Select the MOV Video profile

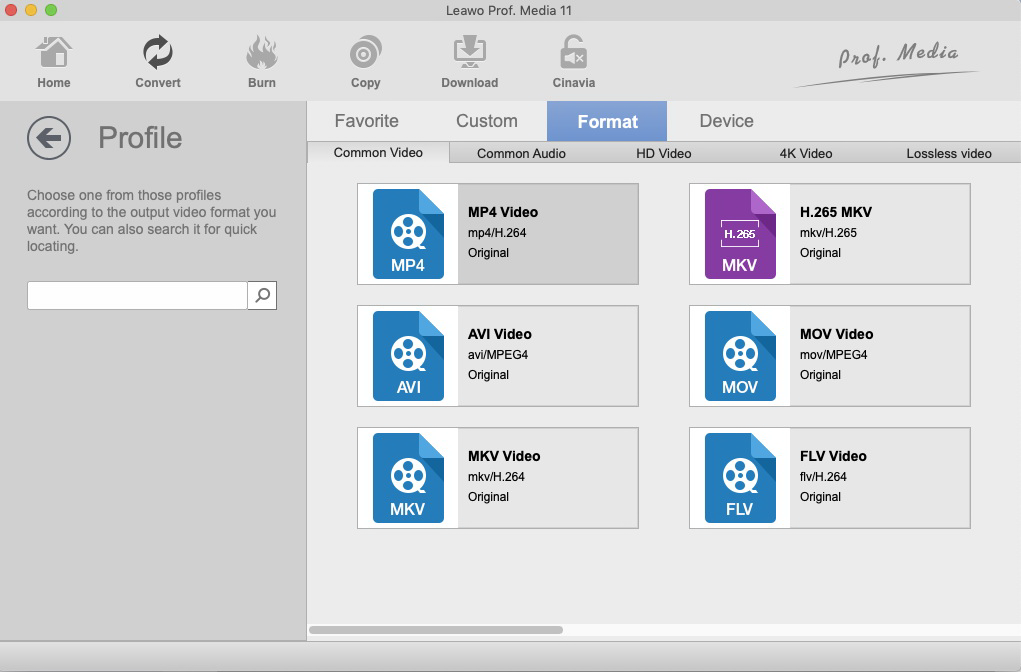click(x=829, y=356)
